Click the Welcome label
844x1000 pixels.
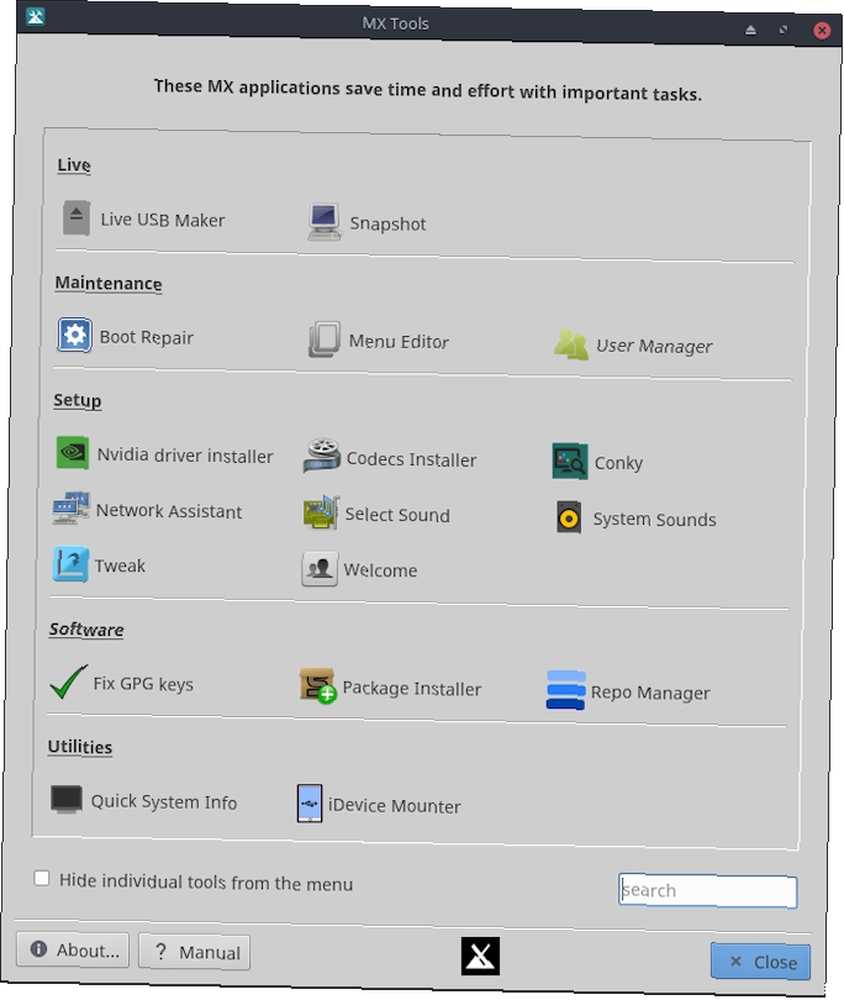(380, 570)
